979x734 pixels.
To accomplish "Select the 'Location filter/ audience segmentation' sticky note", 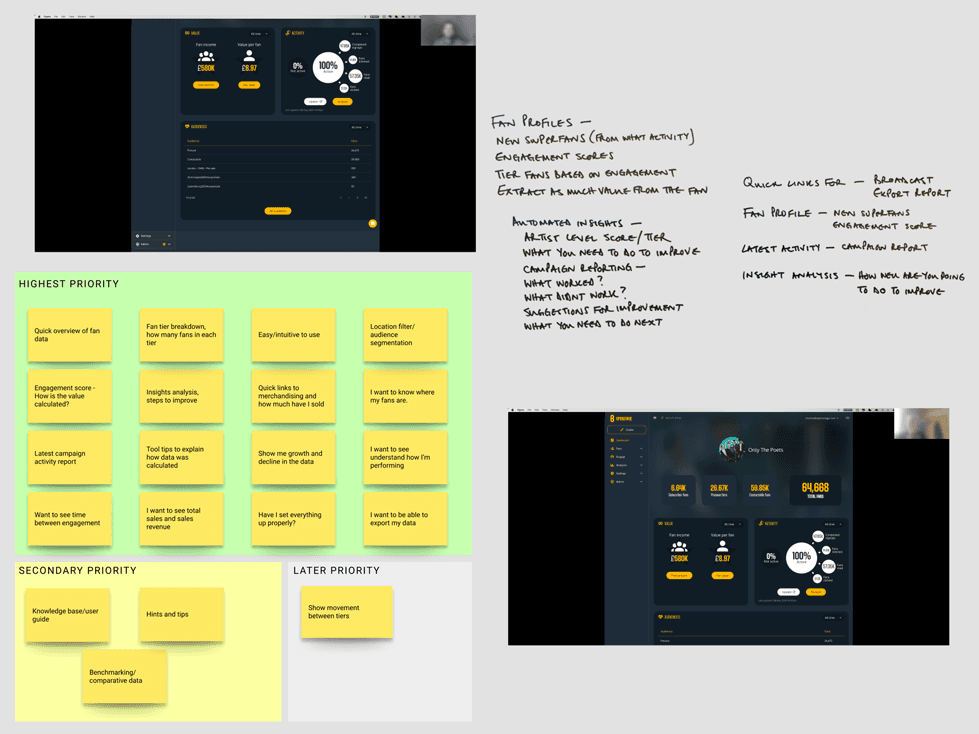I will point(406,335).
